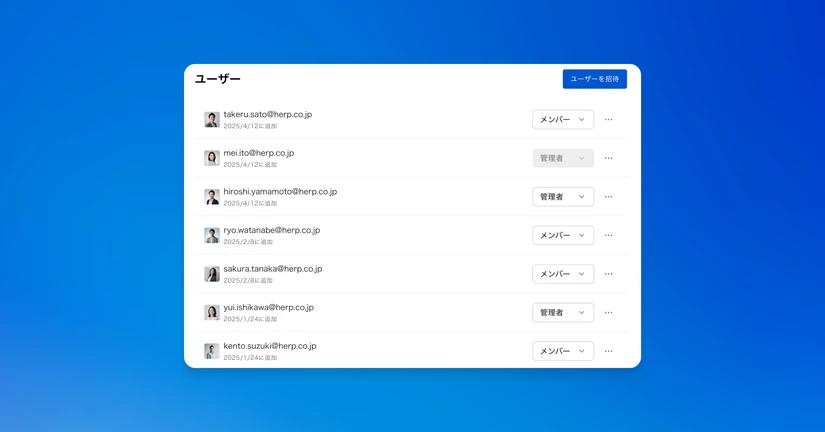This screenshot has height=432, width=825.
Task: Select email ryo.watanabe@herp.co.jp
Action: [x=271, y=230]
